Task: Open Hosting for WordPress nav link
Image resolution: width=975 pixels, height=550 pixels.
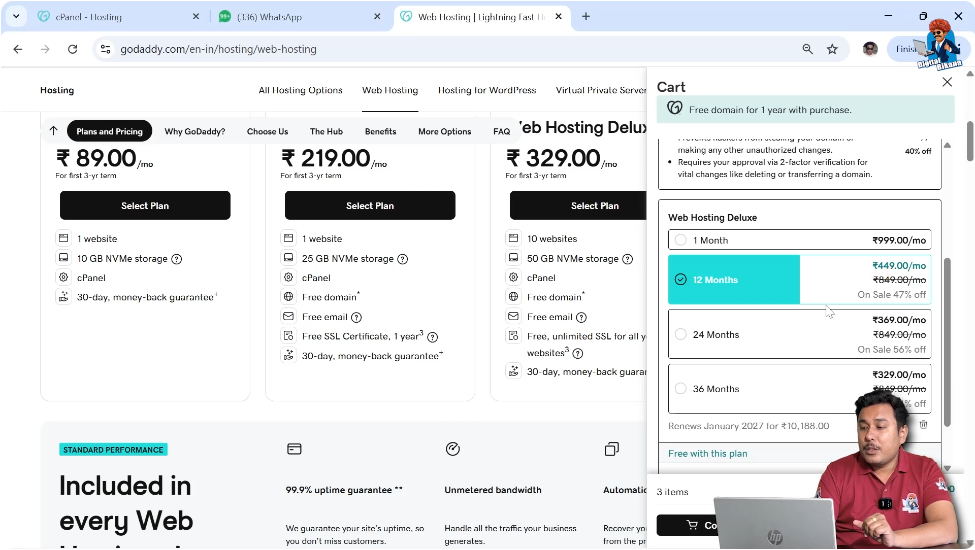Action: tap(487, 90)
